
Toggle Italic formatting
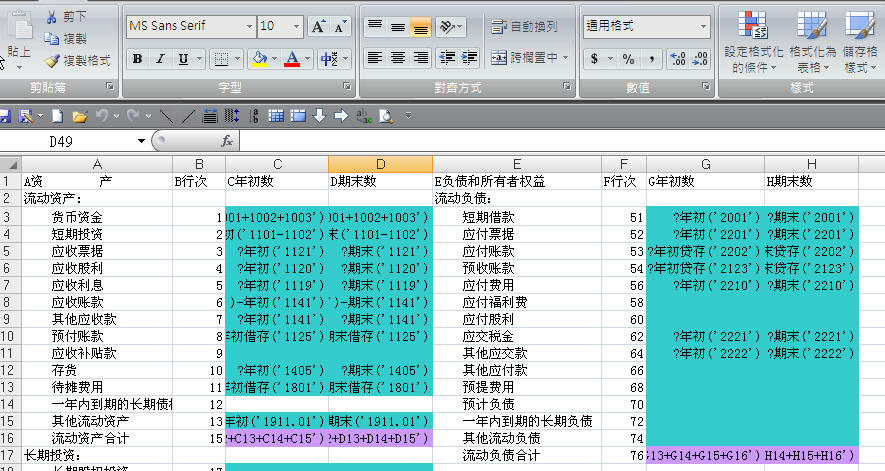(160, 59)
